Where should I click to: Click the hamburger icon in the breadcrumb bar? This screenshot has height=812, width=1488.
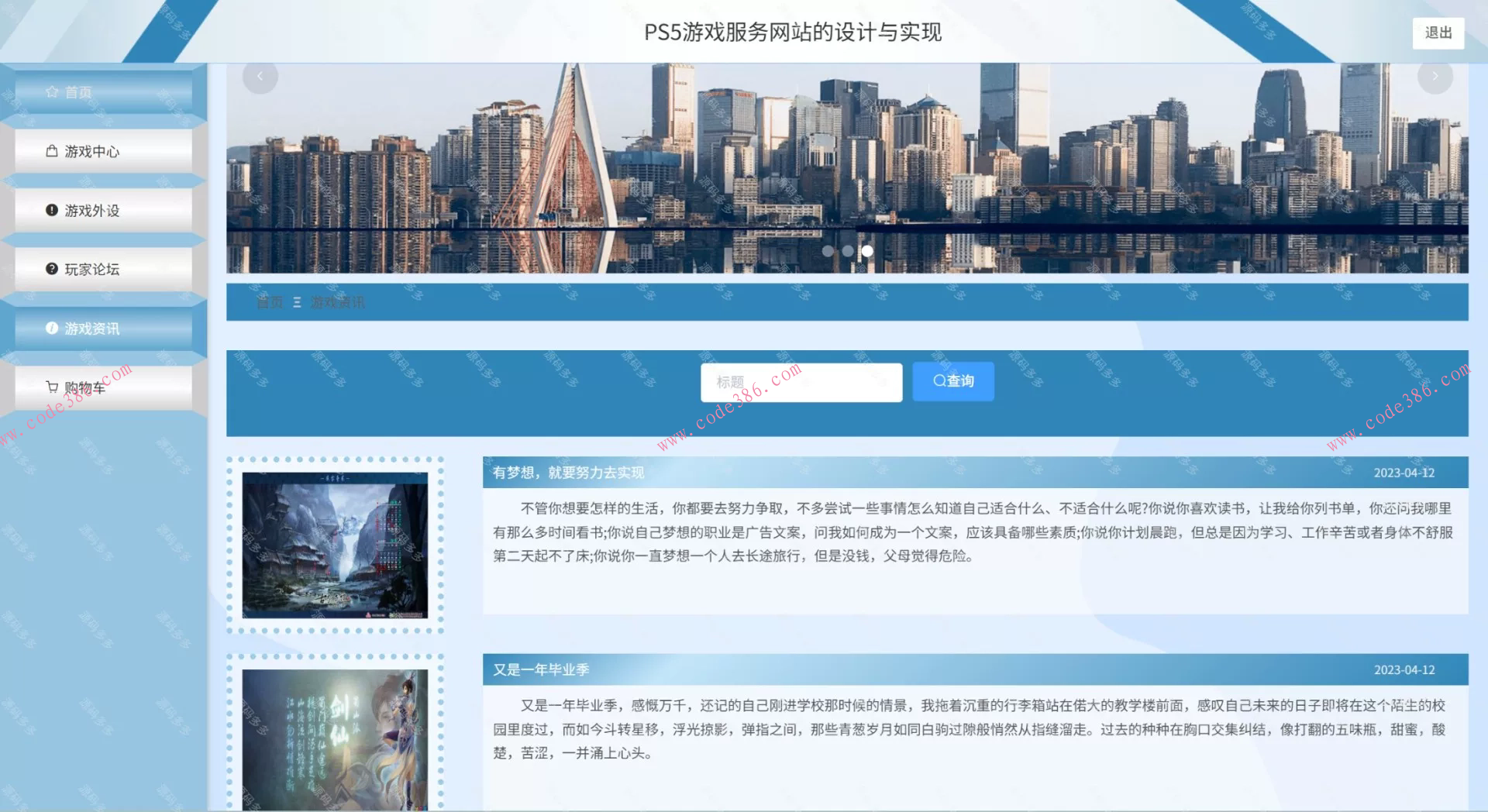tap(295, 302)
